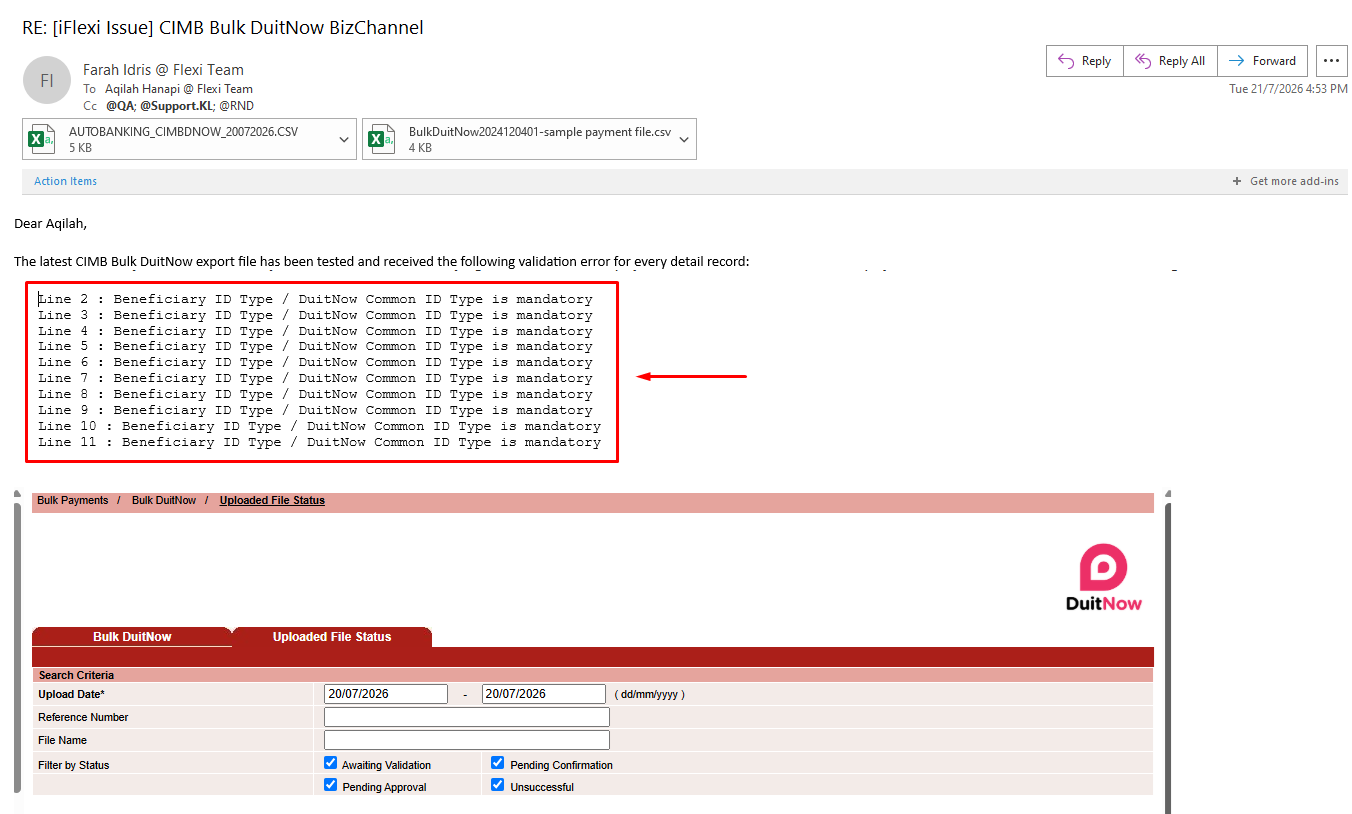Image resolution: width=1352 pixels, height=814 pixels.
Task: Click the DuitNow logo
Action: coord(1103,578)
